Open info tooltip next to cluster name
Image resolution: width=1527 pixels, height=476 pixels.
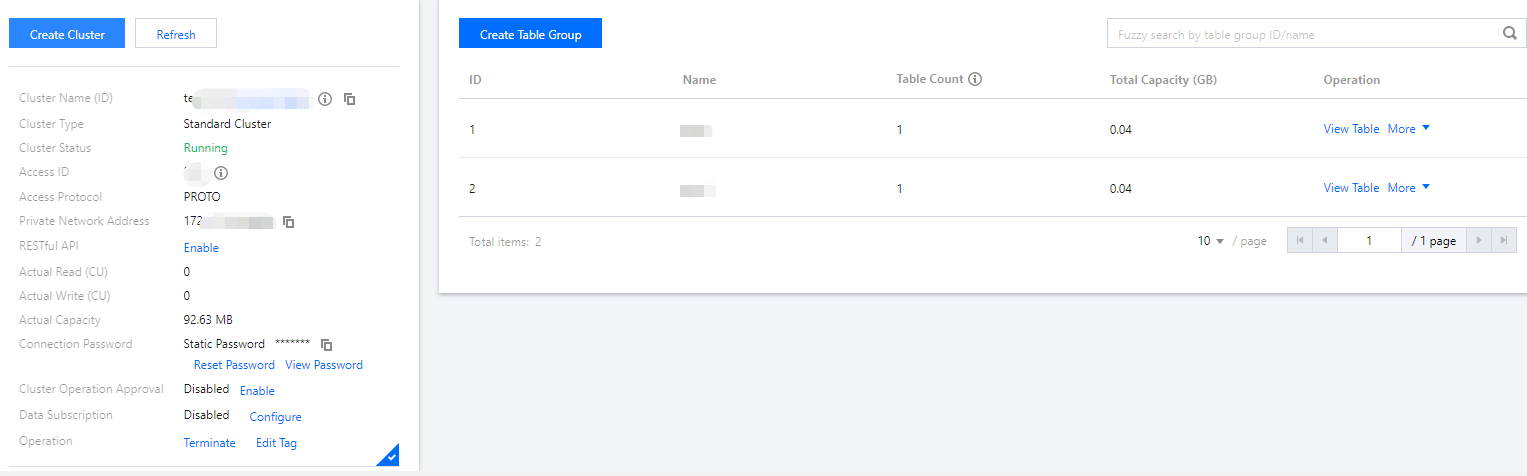point(325,99)
